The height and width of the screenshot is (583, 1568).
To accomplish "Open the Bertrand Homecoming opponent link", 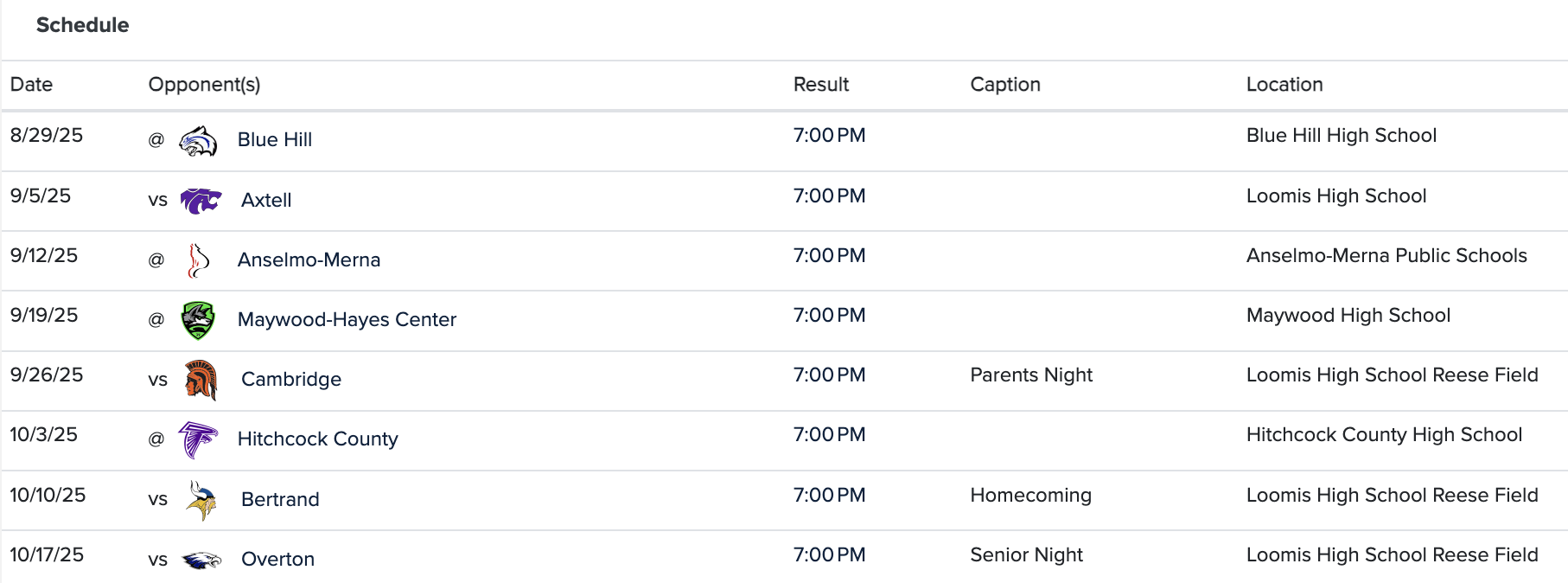I will point(280,500).
